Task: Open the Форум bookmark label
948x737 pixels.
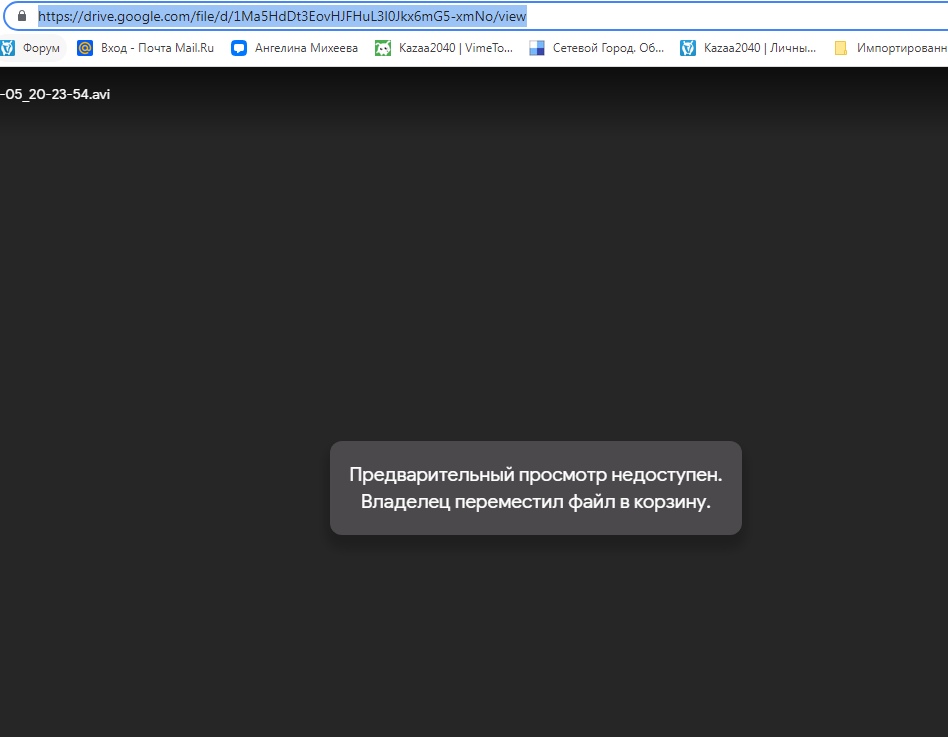Action: 41,48
